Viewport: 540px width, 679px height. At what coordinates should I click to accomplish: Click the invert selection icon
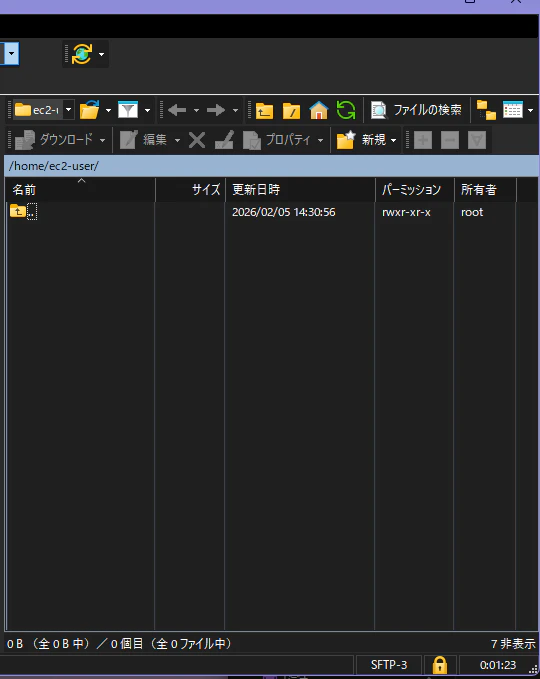point(477,140)
